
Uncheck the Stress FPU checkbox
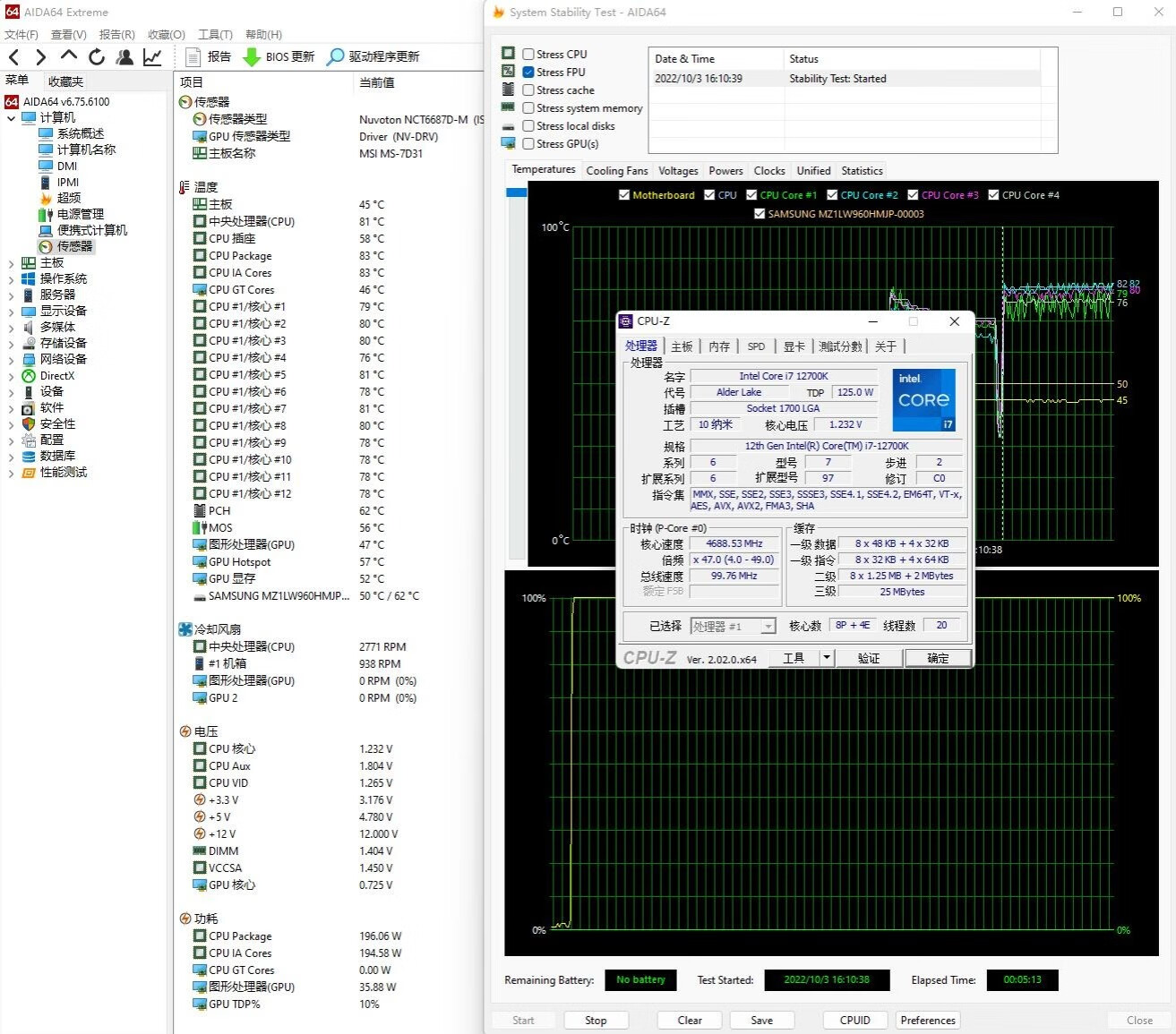[x=528, y=73]
